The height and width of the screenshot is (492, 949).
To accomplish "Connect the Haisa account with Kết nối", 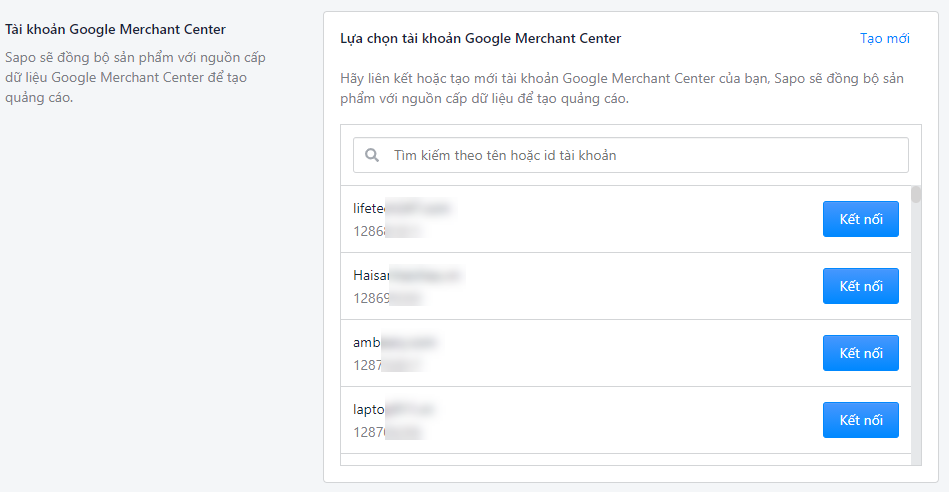I will [861, 286].
